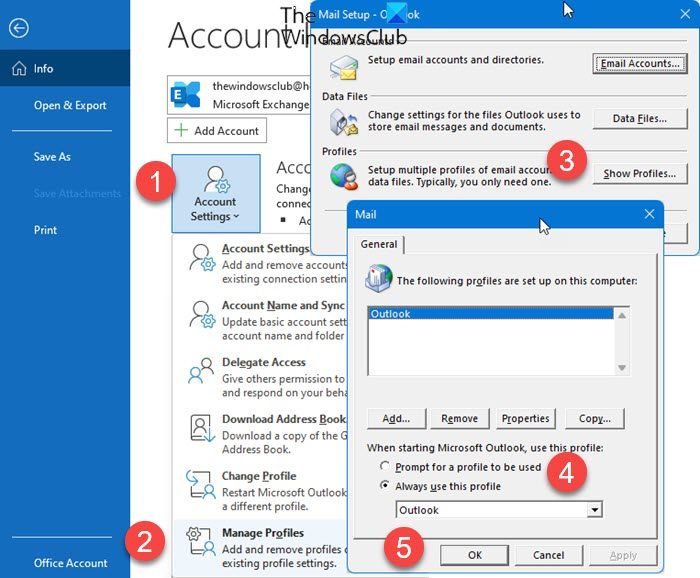
Task: Select 'Prompt for a profile to be used'
Action: coord(384,466)
